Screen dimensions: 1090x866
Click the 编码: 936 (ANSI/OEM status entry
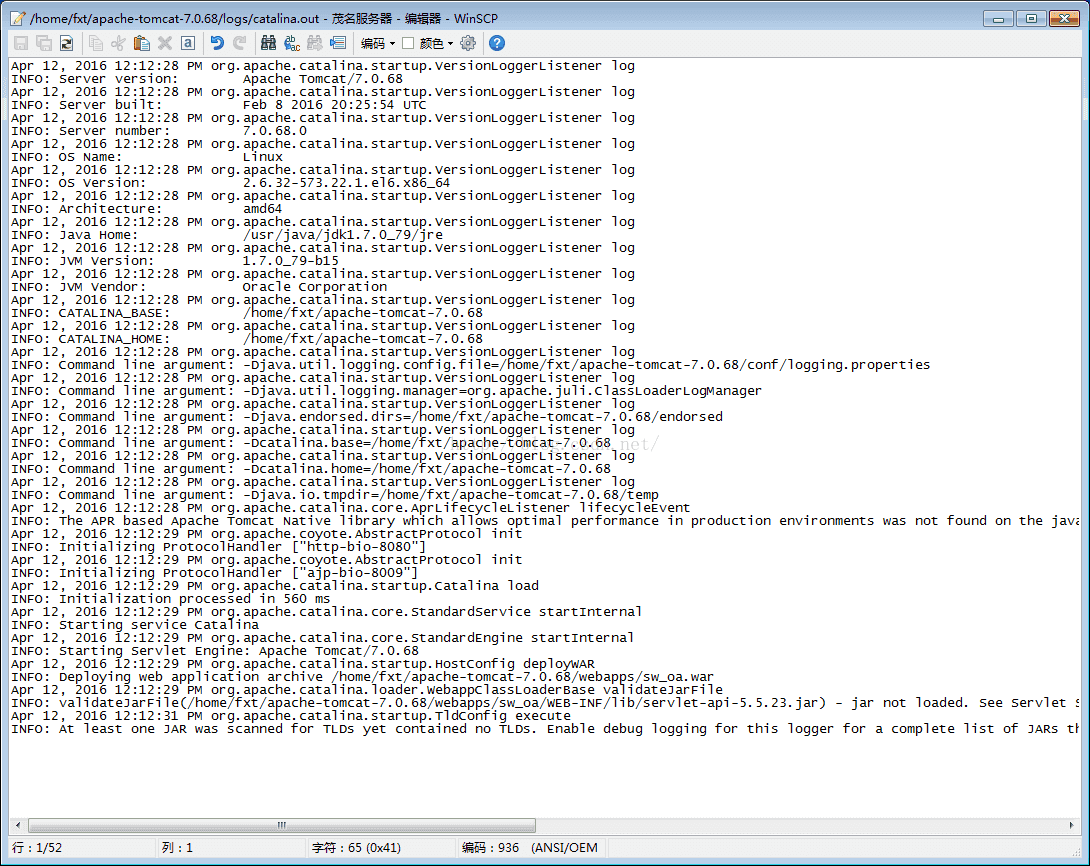[x=530, y=847]
